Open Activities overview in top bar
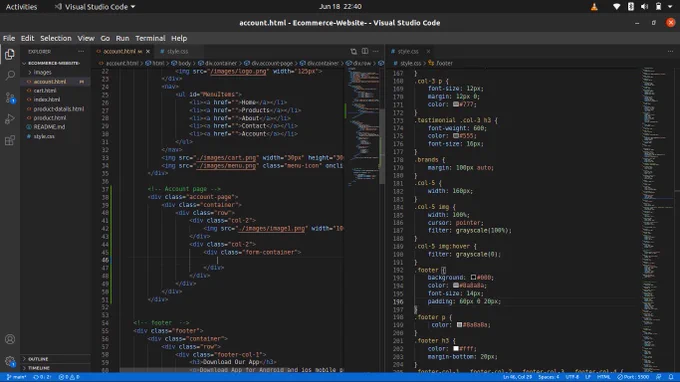The height and width of the screenshot is (382, 680). (21, 7)
